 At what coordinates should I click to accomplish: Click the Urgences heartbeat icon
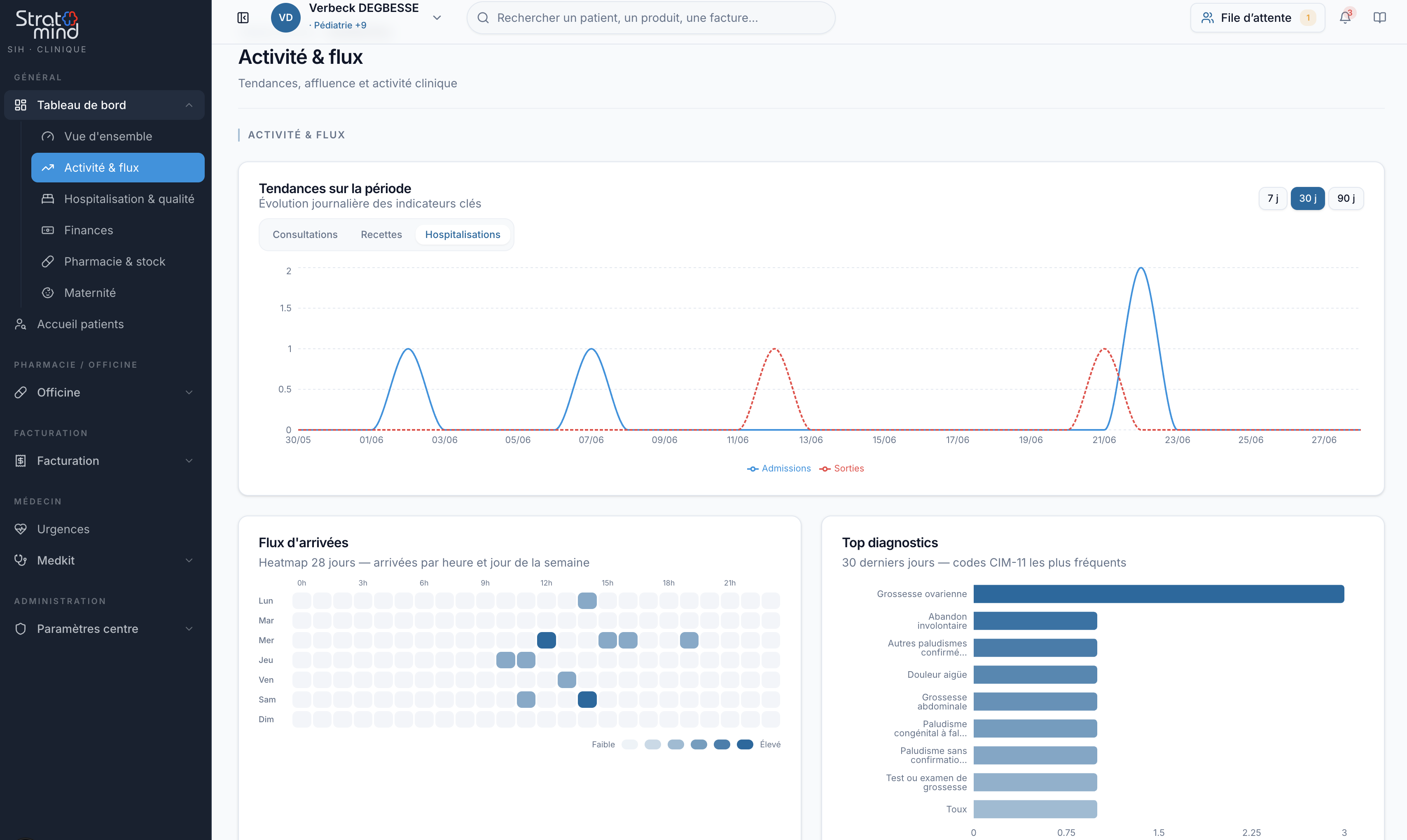coord(21,529)
